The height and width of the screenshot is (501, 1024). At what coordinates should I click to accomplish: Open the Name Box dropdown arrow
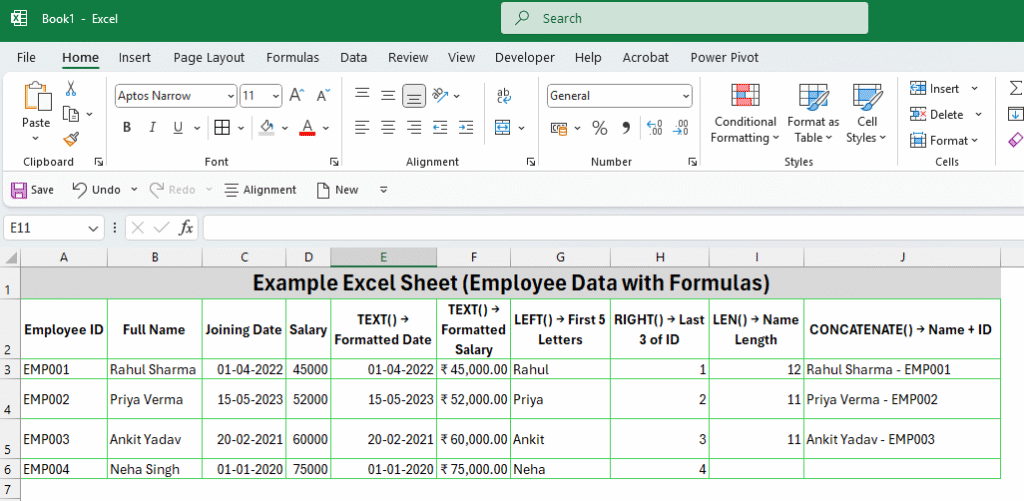point(93,228)
